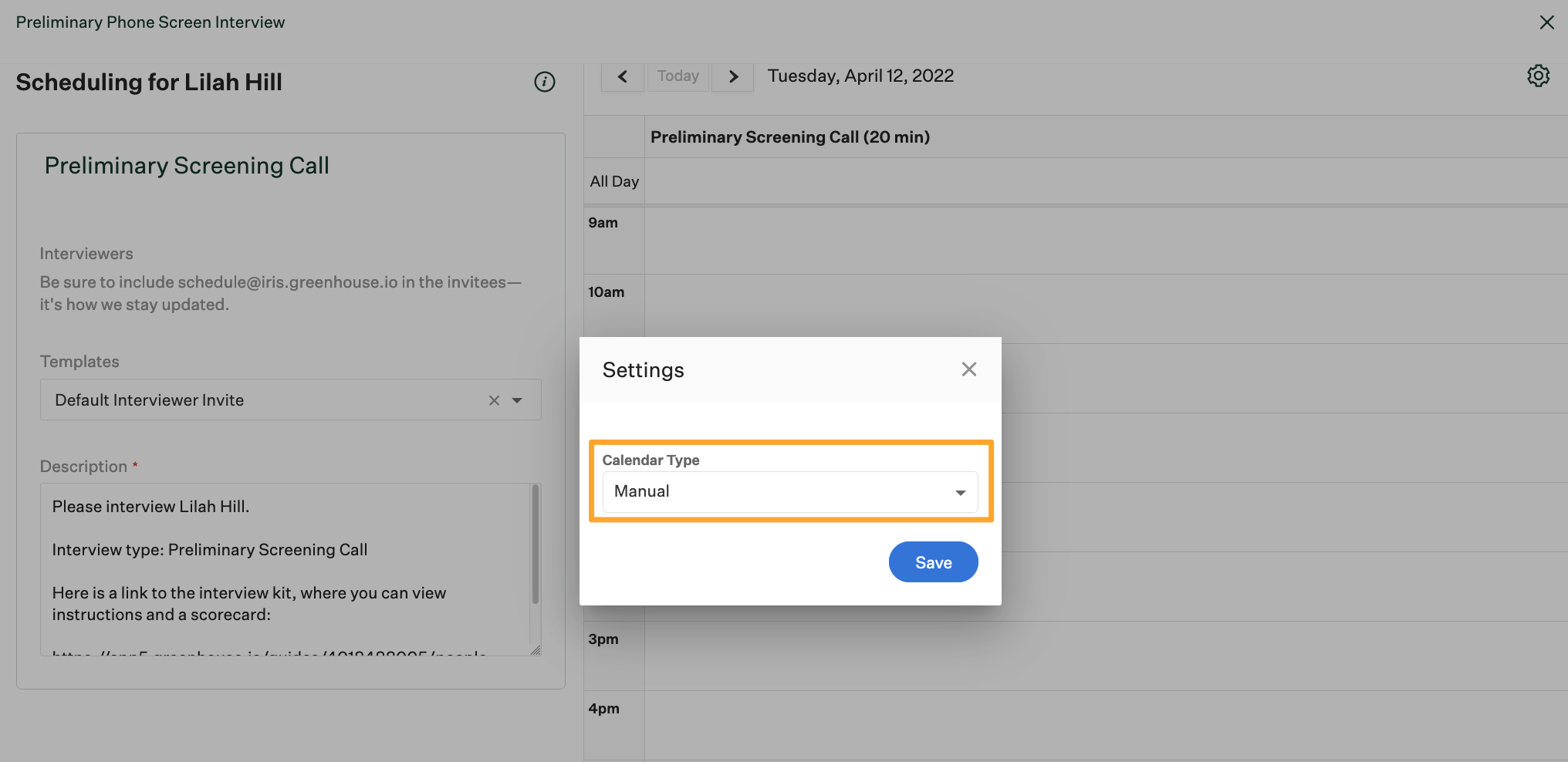Click the Tuesday, April 12, 2022 date label
This screenshot has width=1568, height=762.
pos(860,76)
